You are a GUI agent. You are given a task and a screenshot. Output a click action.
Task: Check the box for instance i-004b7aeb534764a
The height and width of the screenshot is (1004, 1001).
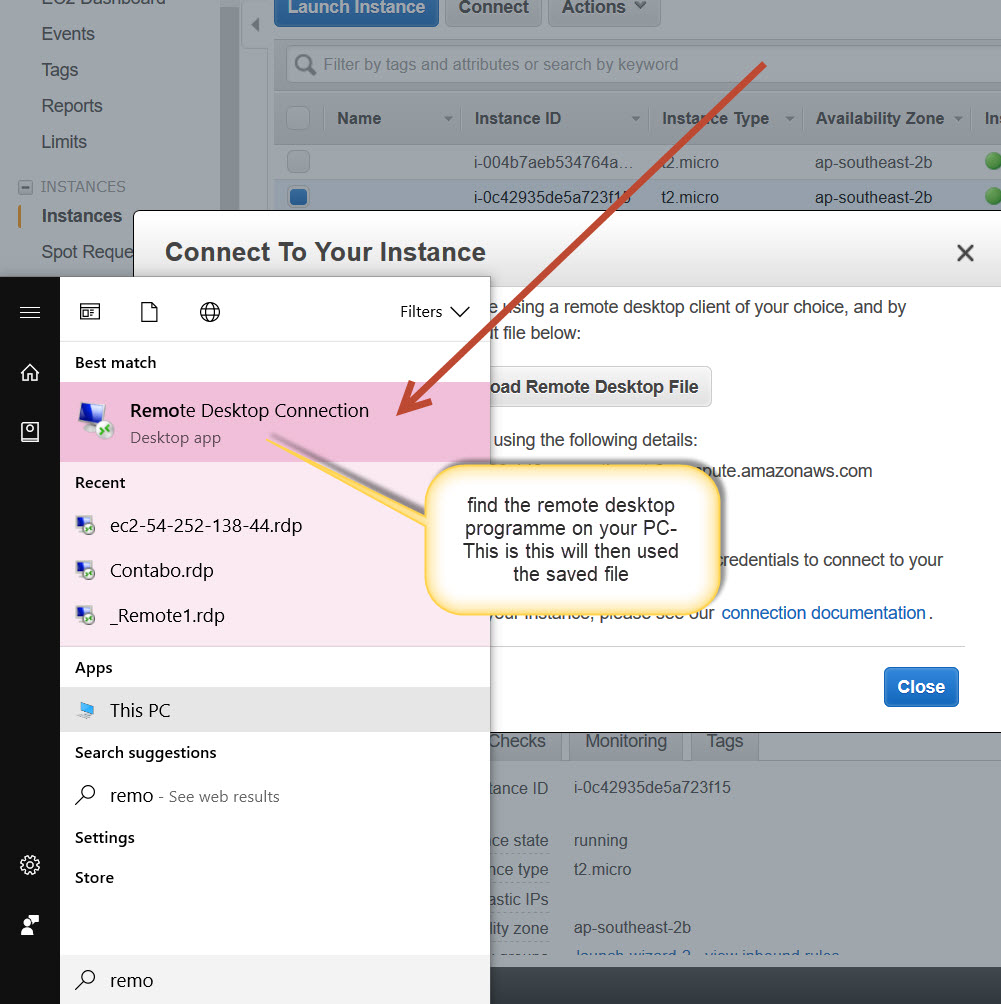point(298,161)
